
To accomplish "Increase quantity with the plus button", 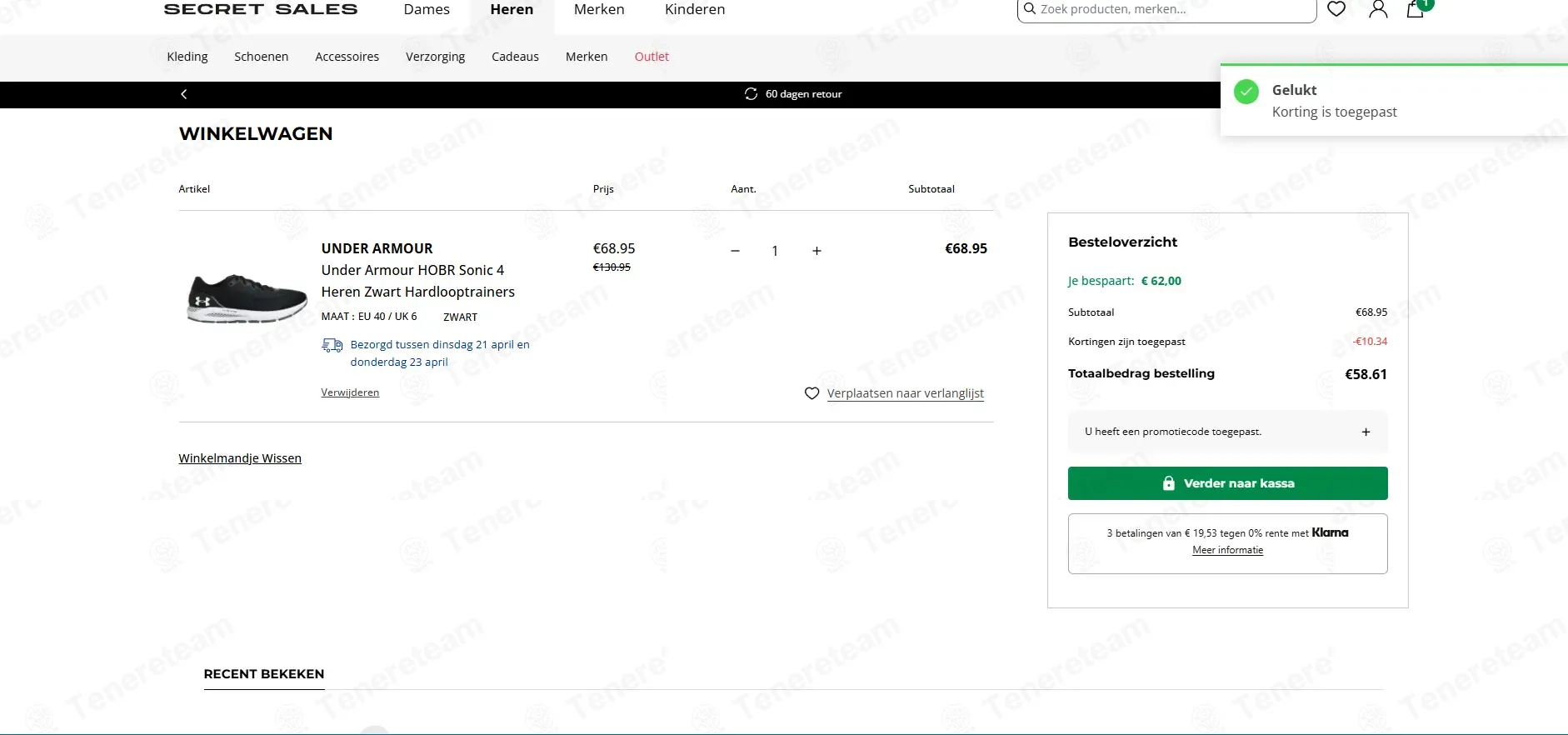I will pos(816,251).
